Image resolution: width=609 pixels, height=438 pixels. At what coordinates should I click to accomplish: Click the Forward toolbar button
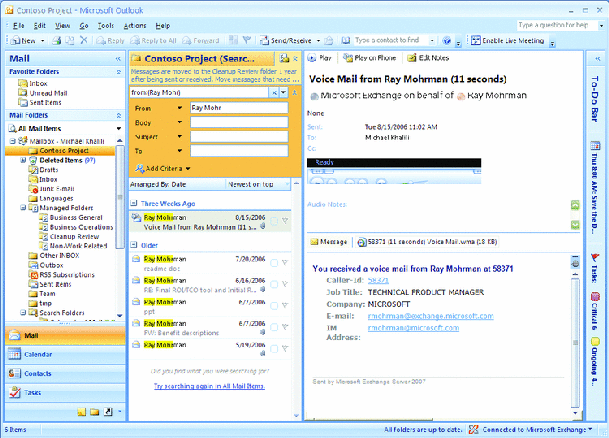(201, 40)
